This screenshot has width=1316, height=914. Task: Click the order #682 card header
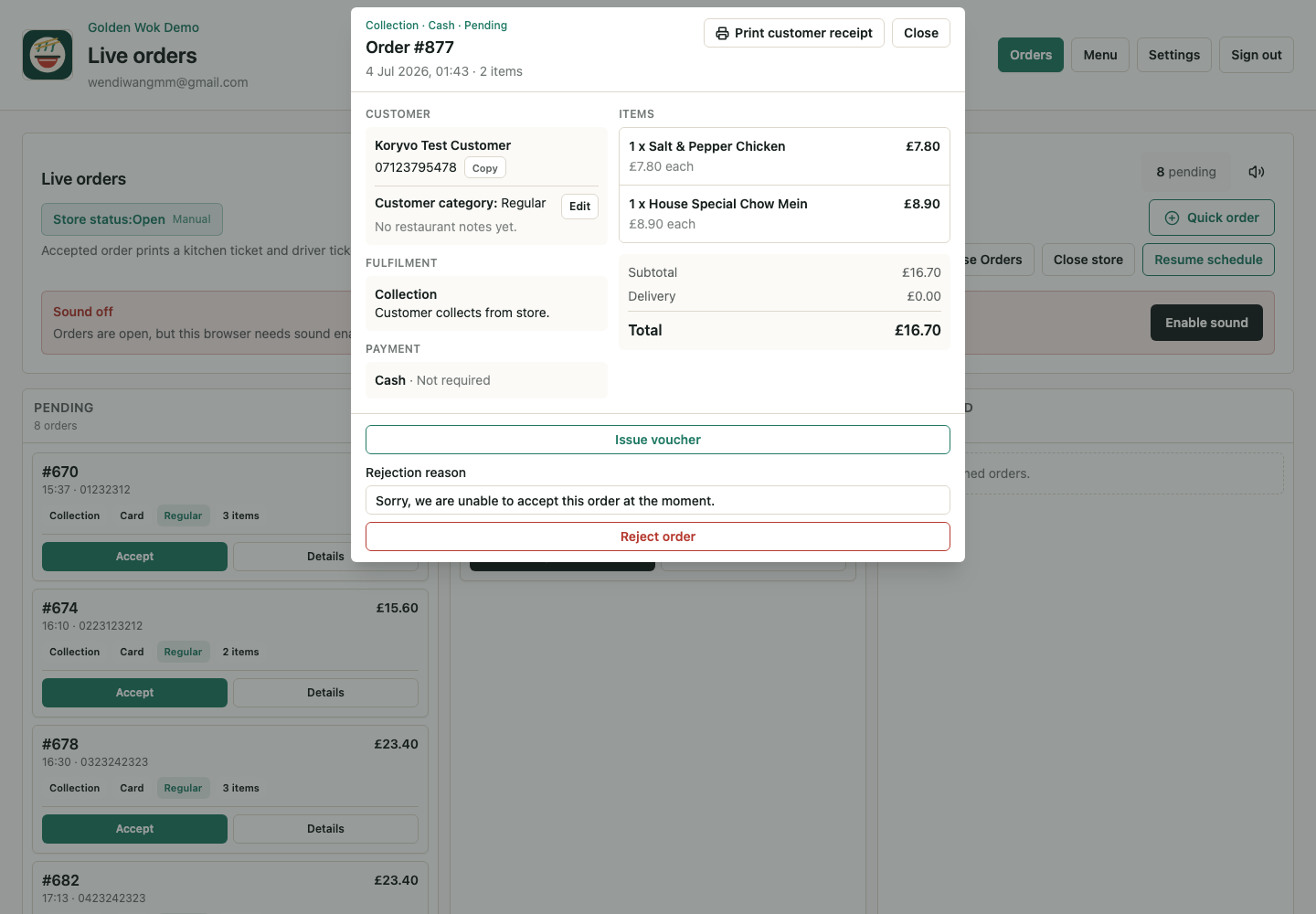pyautogui.click(x=230, y=887)
